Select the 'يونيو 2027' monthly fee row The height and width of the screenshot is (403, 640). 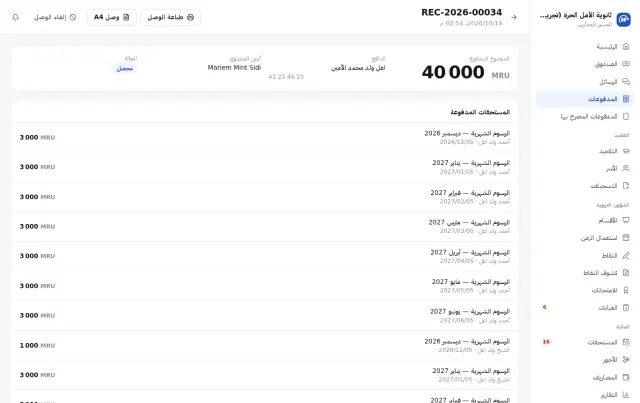tap(265, 316)
